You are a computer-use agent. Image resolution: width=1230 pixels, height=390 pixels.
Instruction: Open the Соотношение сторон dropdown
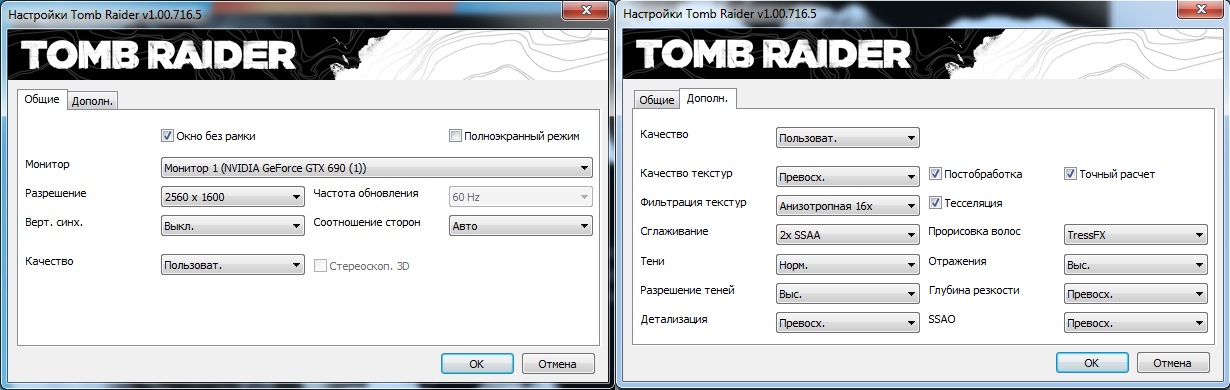pos(521,226)
